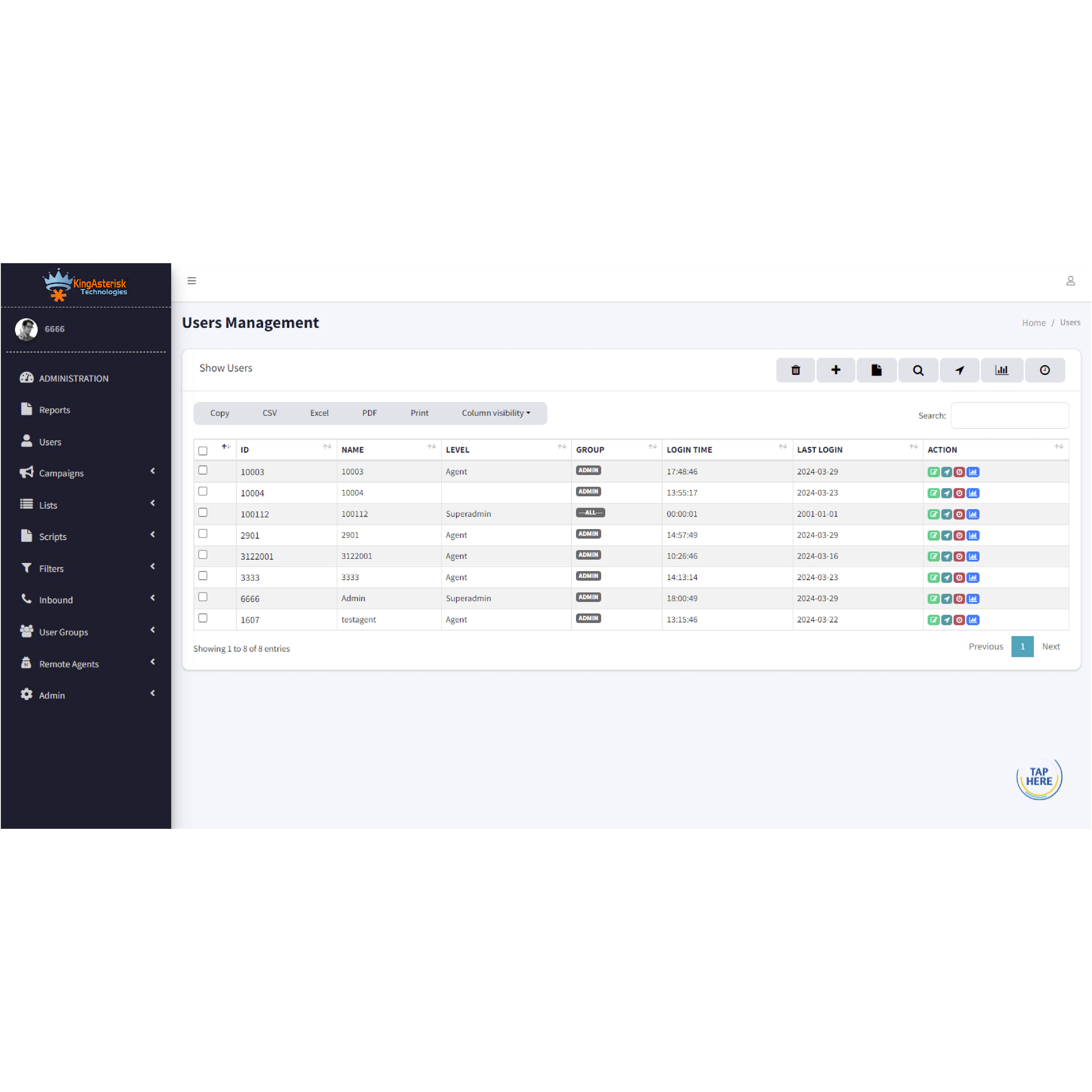Screen dimensions: 1092x1092
Task: Check the box for user 10003
Action: tap(203, 470)
